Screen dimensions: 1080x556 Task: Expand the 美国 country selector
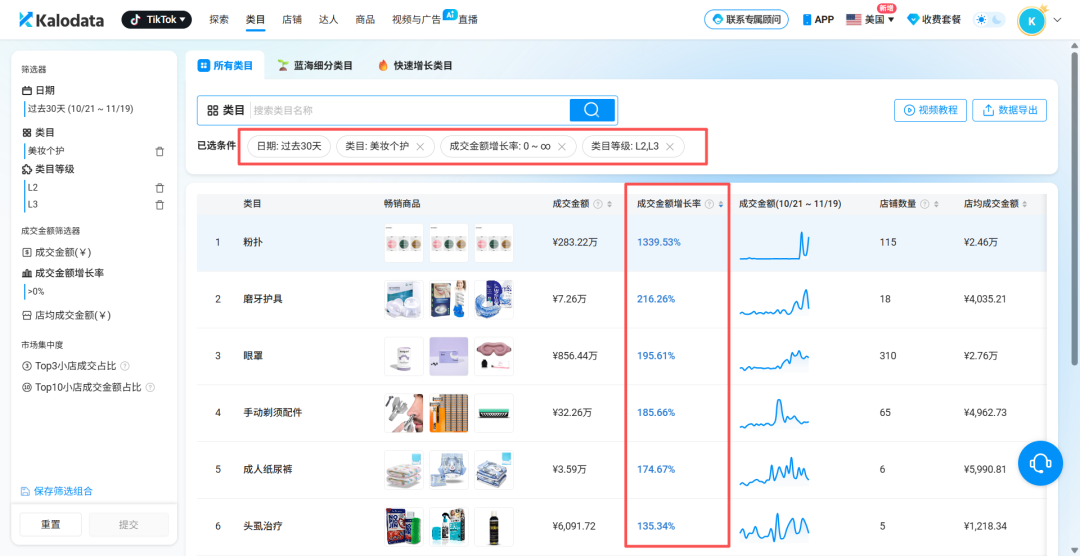click(871, 20)
